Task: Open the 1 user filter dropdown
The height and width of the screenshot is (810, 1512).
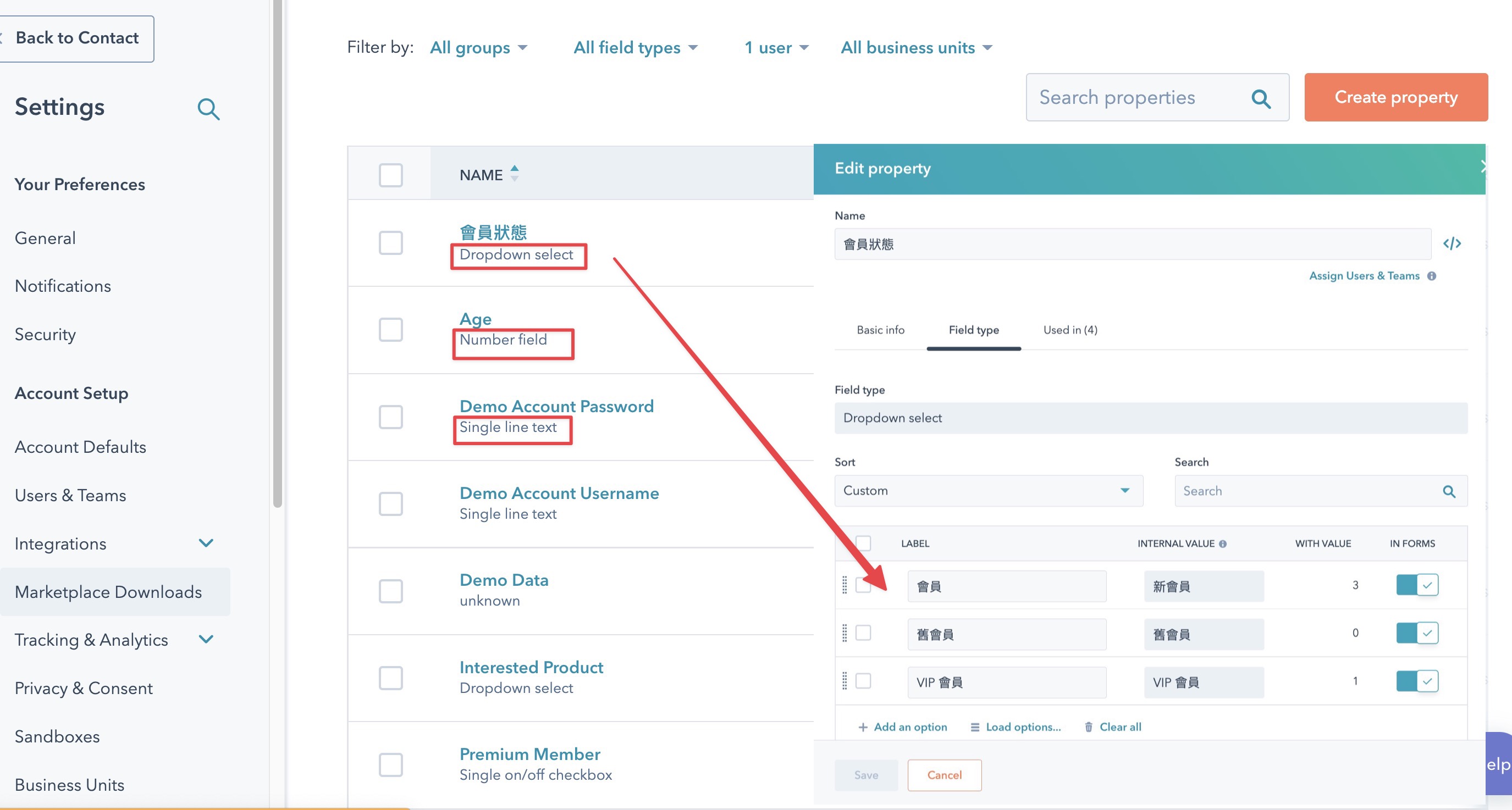Action: pos(776,47)
